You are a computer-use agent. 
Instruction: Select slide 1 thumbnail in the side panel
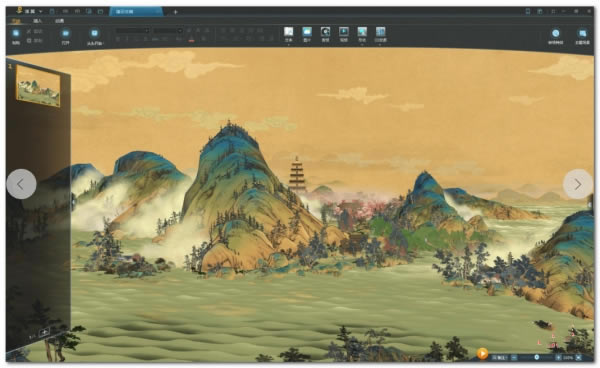point(38,86)
